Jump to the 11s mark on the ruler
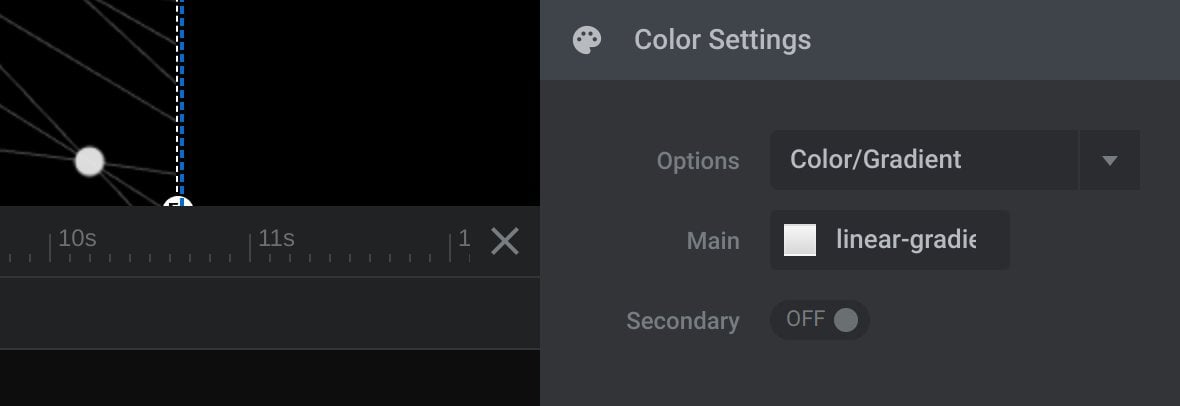 tap(276, 239)
